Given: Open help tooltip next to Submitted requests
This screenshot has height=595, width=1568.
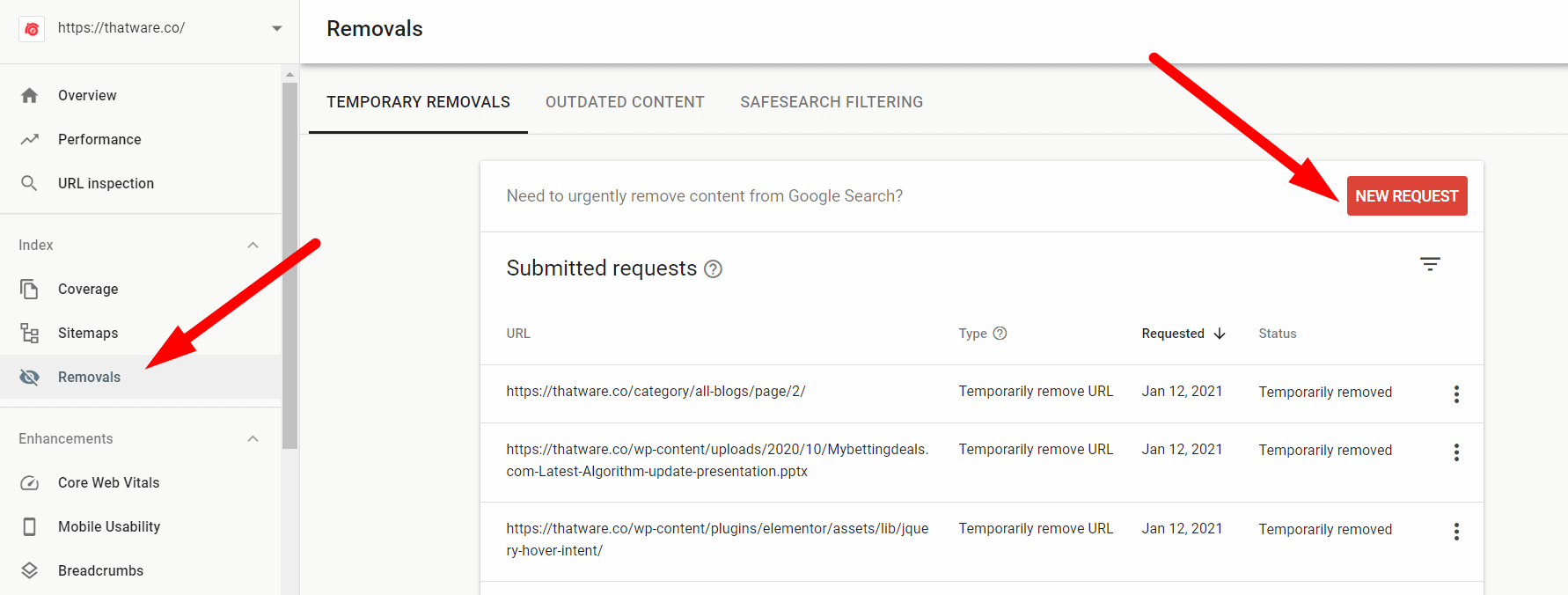Looking at the screenshot, I should pyautogui.click(x=714, y=269).
